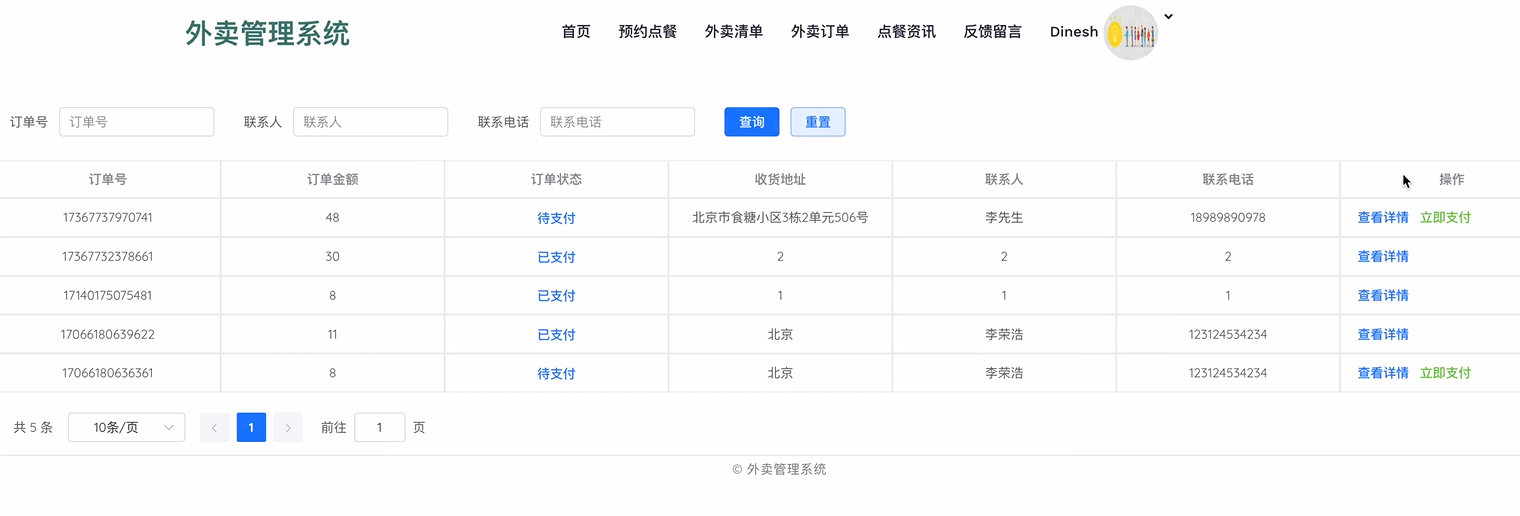The image size is (1520, 516).
Task: Click 订单状态 column header
Action: click(556, 180)
